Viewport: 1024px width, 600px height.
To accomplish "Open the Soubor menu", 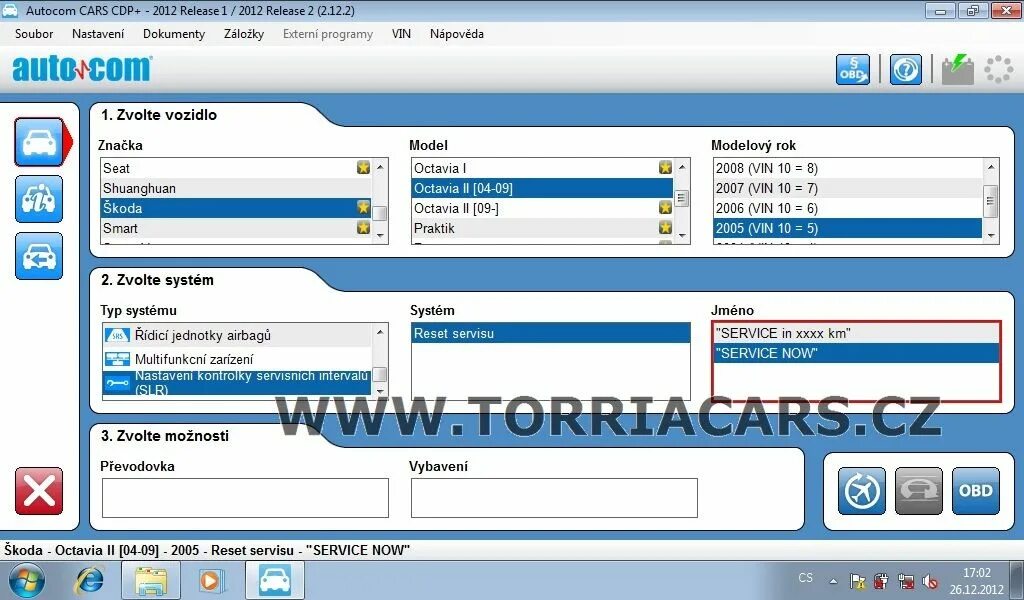I will [34, 34].
